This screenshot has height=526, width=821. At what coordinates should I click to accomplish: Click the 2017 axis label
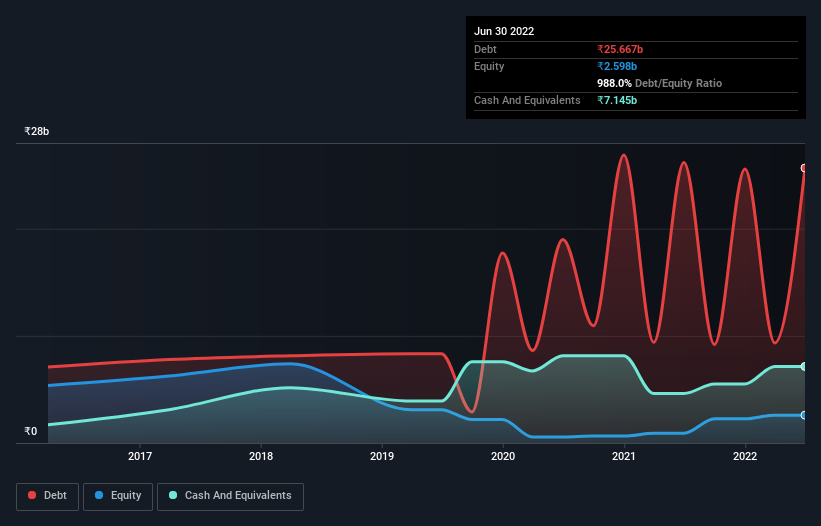(x=140, y=456)
